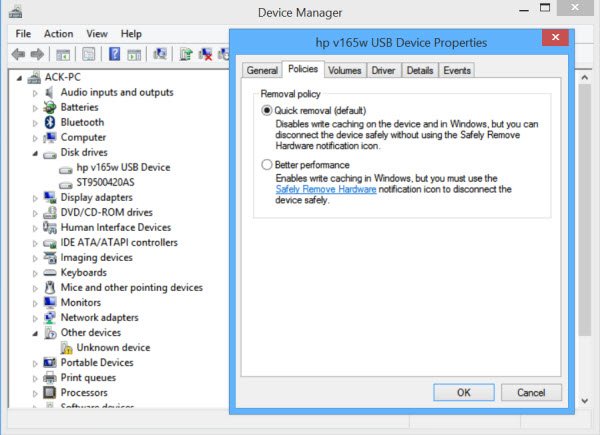Screen dimensions: 600x435
Task: Open the Action menu
Action: click(x=58, y=34)
